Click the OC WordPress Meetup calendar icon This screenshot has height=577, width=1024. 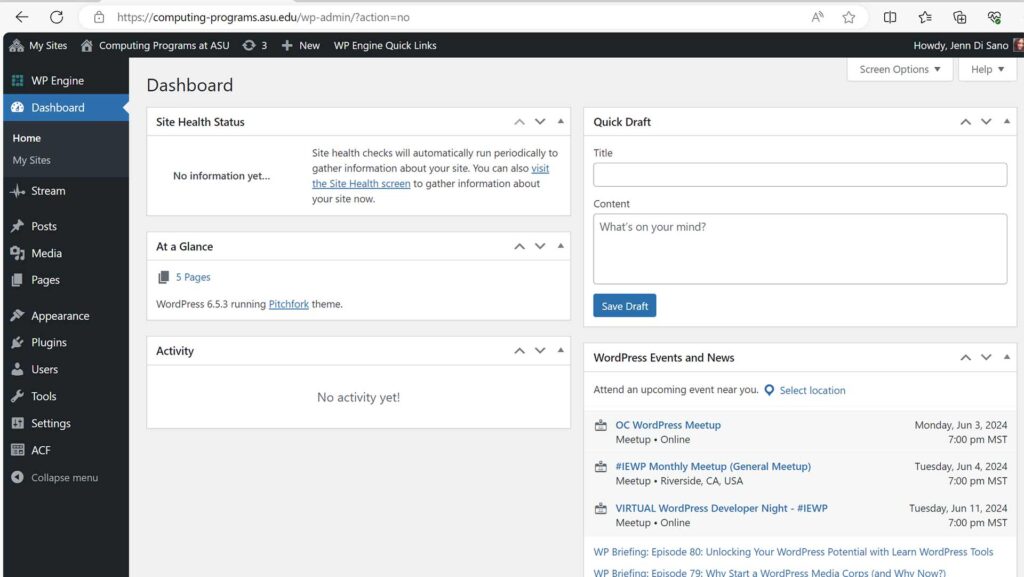click(601, 426)
